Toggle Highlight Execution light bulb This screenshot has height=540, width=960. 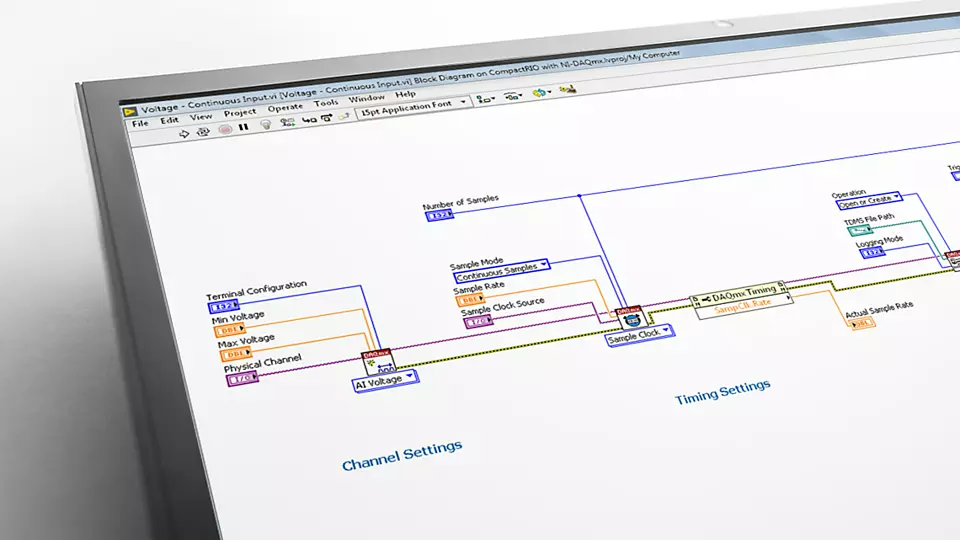(266, 124)
